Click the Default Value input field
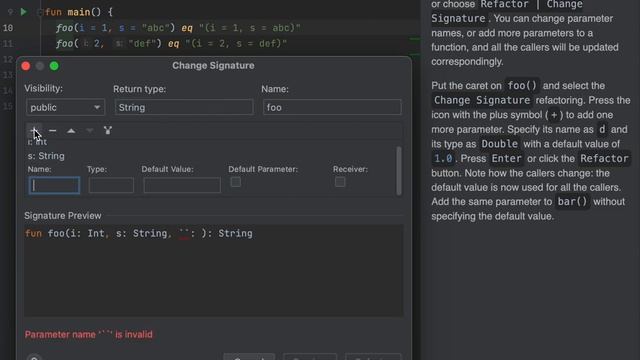The width and height of the screenshot is (640, 360). tap(182, 185)
